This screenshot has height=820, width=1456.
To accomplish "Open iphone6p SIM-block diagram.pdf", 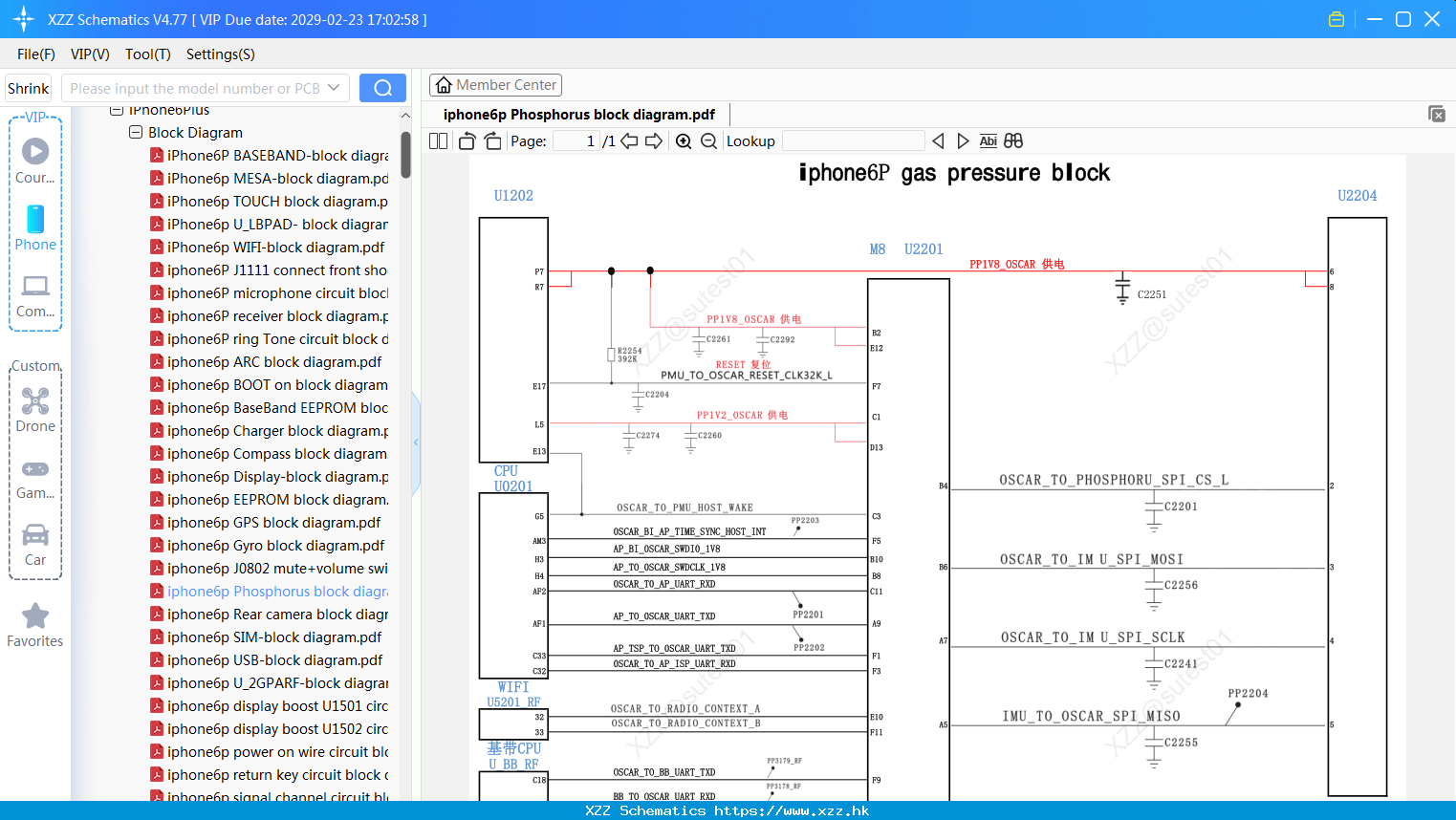I will click(x=266, y=637).
